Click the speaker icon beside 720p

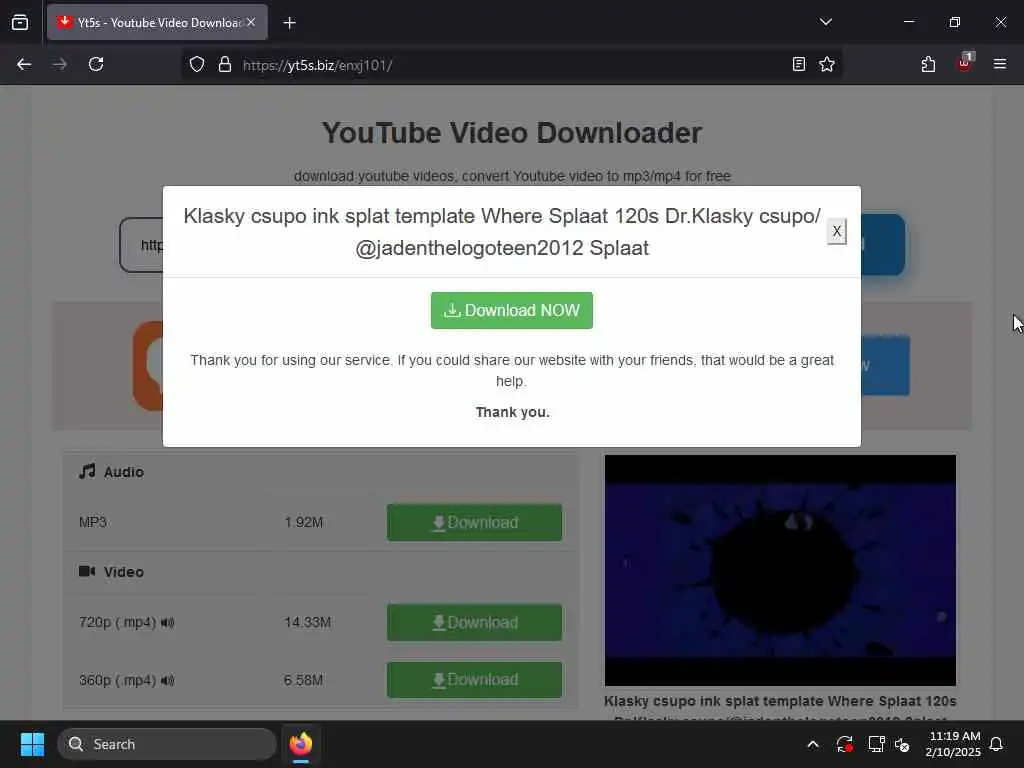[167, 622]
